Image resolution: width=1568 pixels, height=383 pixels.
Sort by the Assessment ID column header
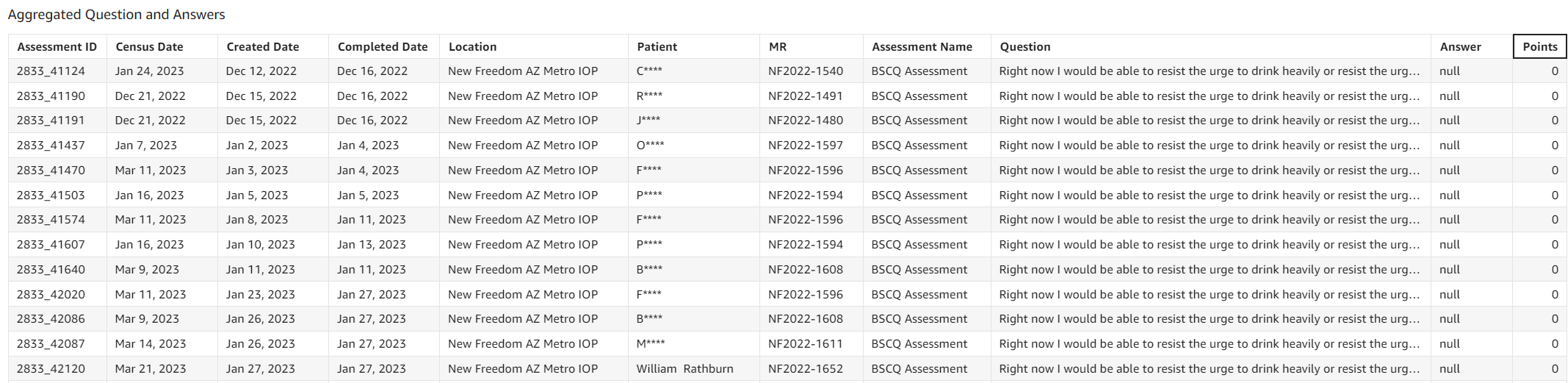tap(57, 46)
